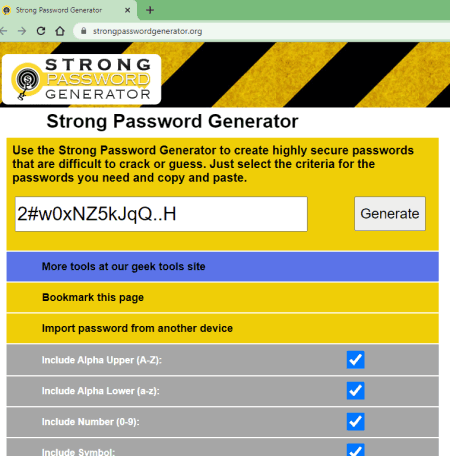Viewport: 450px width, 456px height.
Task: Click the tab favicon icon
Action: coord(6,10)
